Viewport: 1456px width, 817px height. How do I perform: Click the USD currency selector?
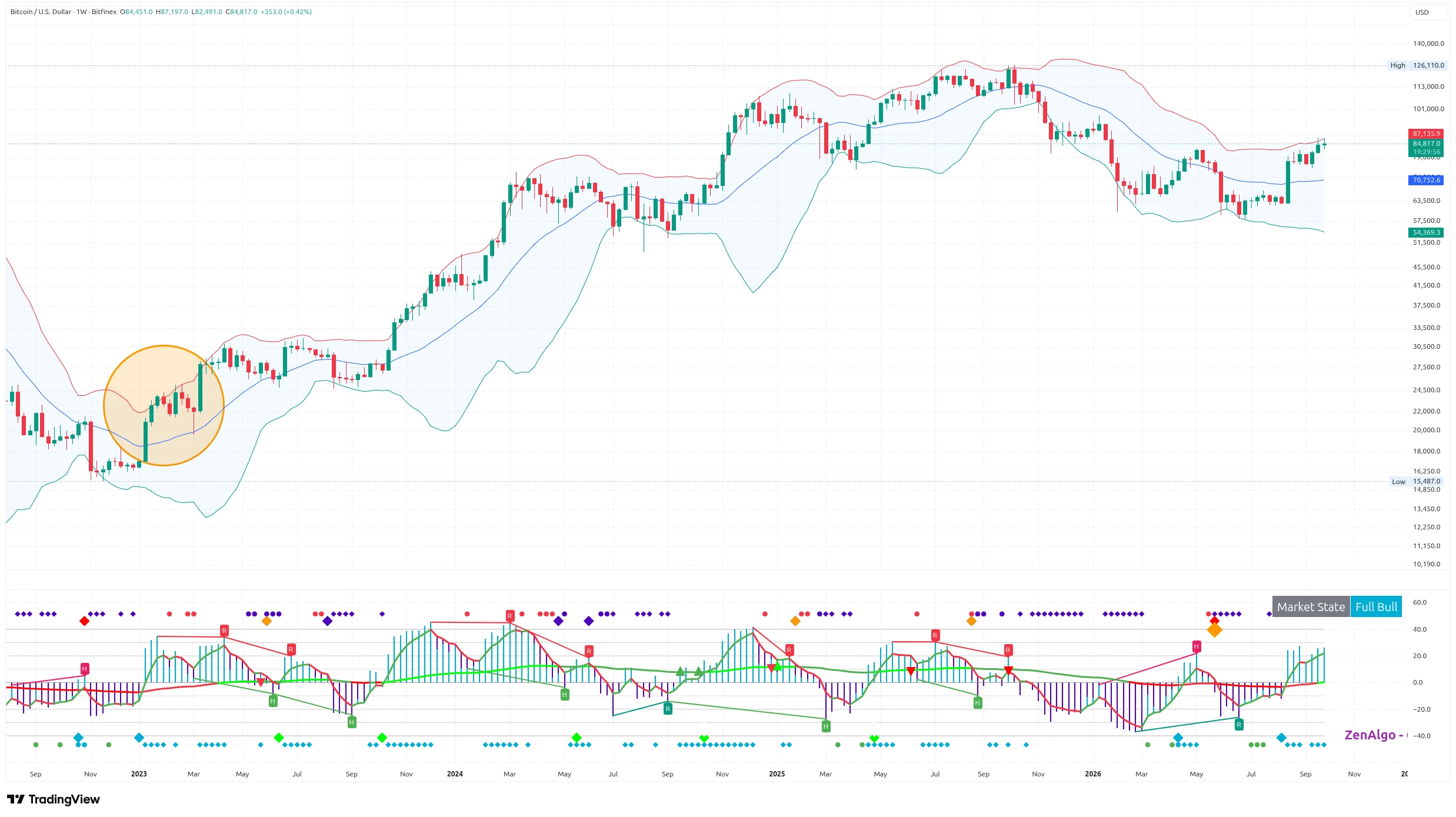pyautogui.click(x=1428, y=12)
